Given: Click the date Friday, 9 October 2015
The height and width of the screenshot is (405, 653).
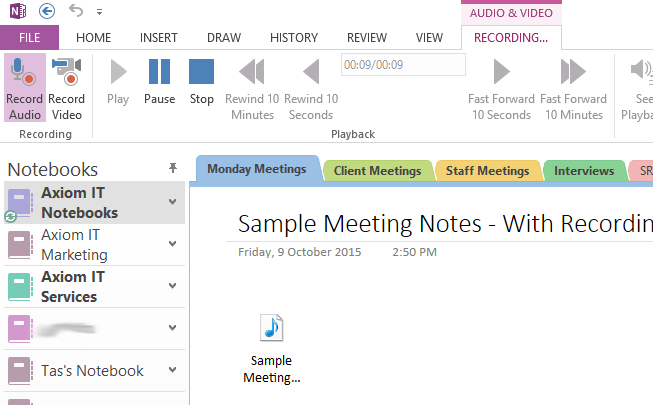Looking at the screenshot, I should 299,252.
